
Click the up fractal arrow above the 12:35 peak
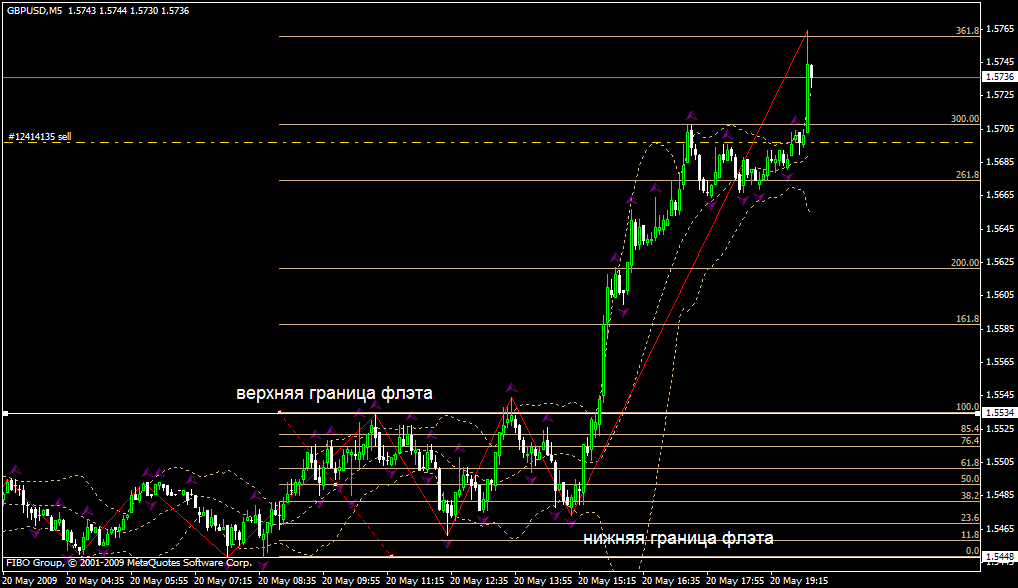[x=512, y=387]
